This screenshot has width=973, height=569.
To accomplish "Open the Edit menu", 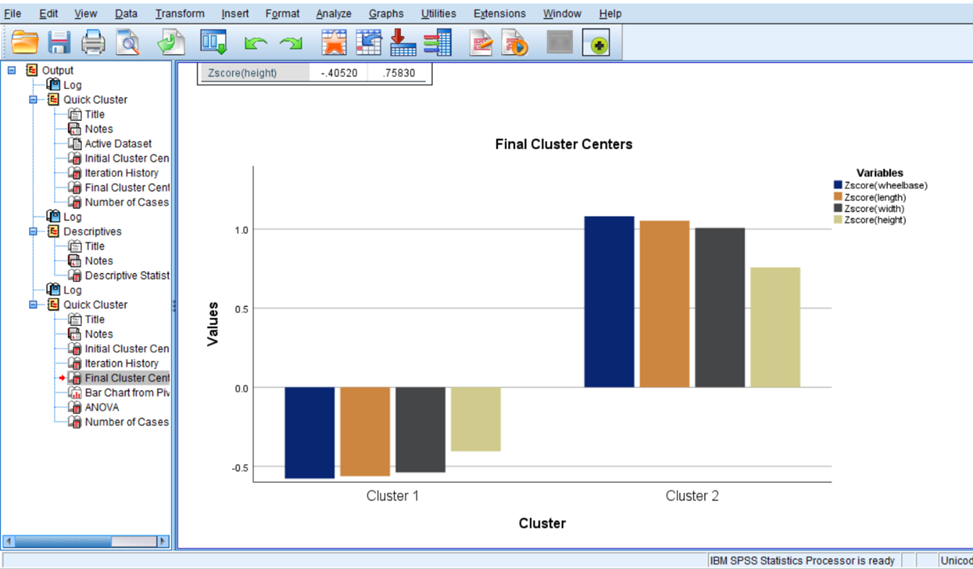I will point(48,13).
